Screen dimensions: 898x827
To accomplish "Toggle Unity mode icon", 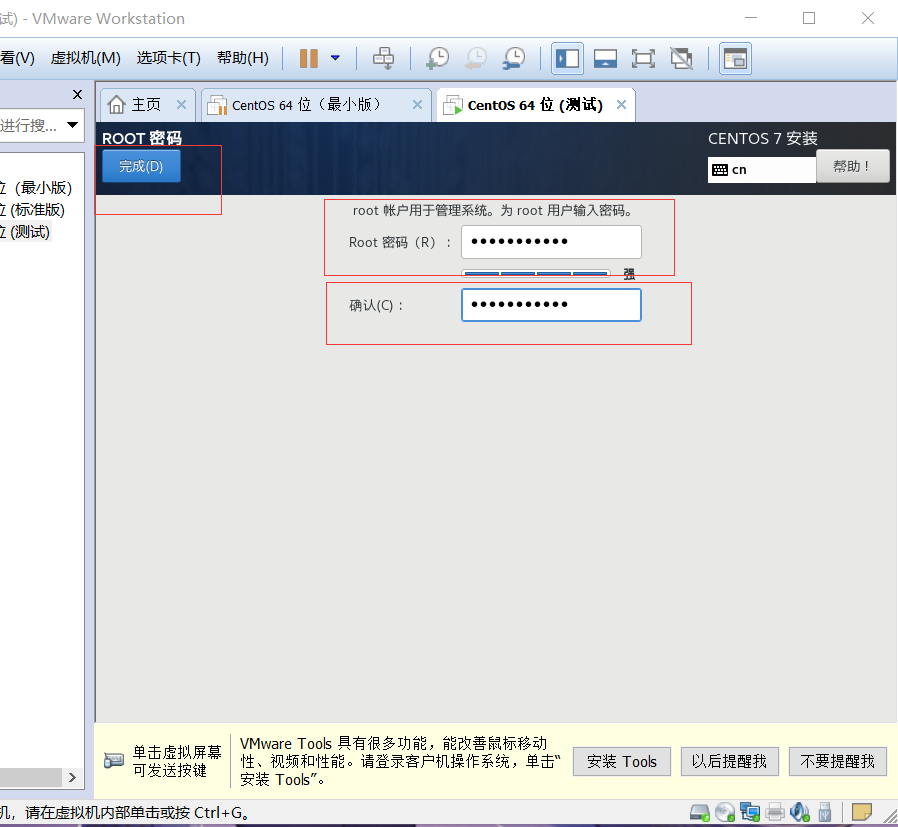I will [682, 58].
